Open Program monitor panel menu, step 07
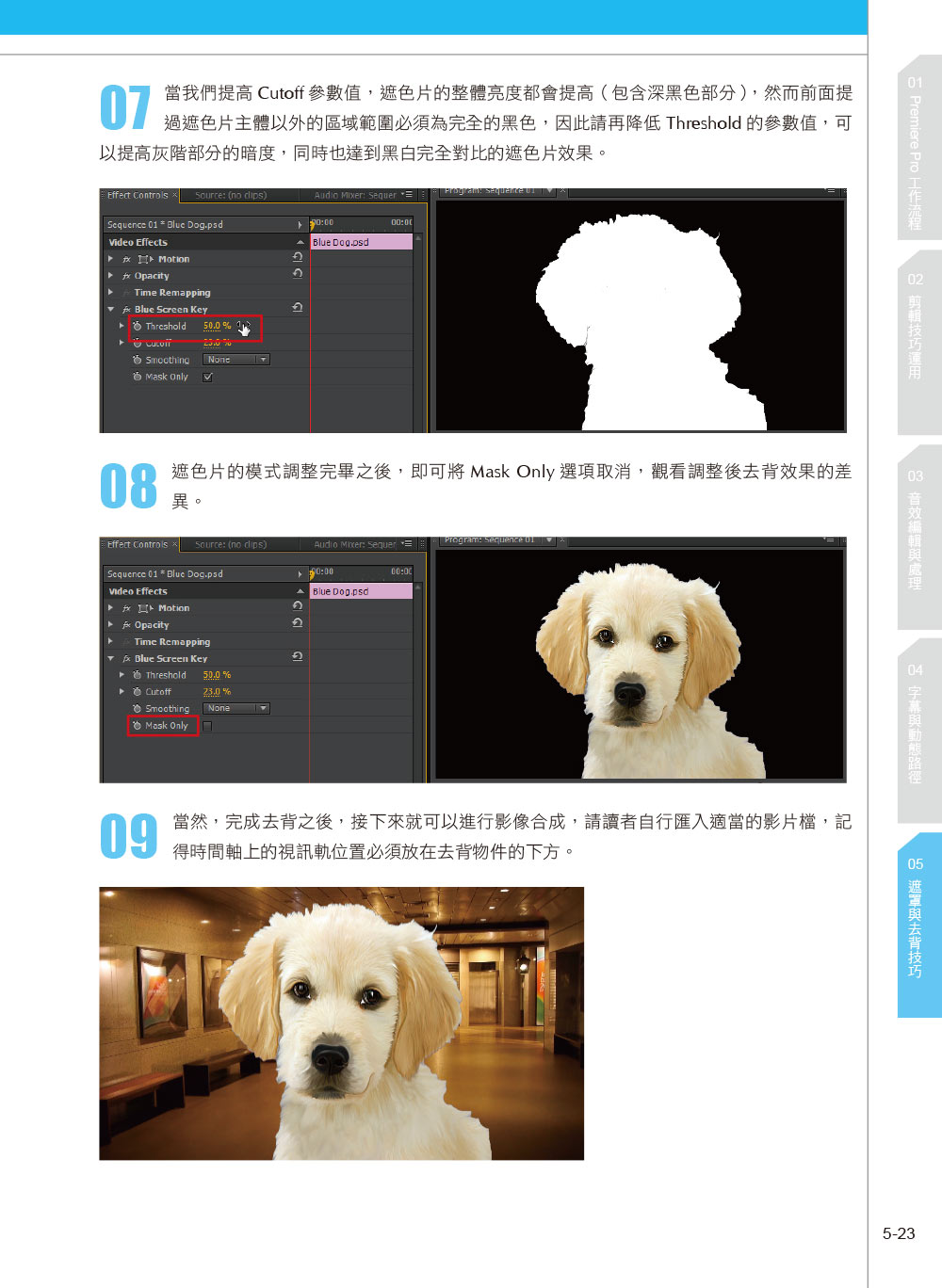 [x=831, y=190]
